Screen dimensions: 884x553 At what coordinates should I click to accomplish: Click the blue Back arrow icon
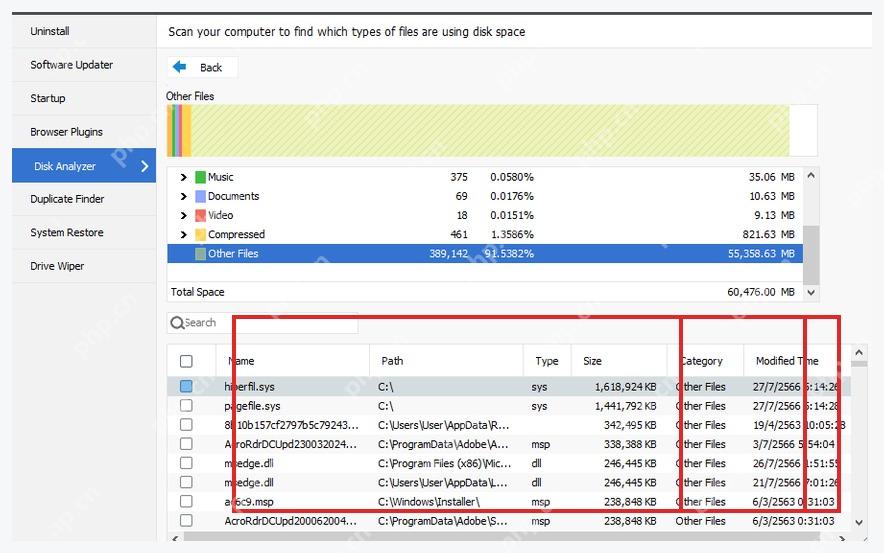coord(179,67)
